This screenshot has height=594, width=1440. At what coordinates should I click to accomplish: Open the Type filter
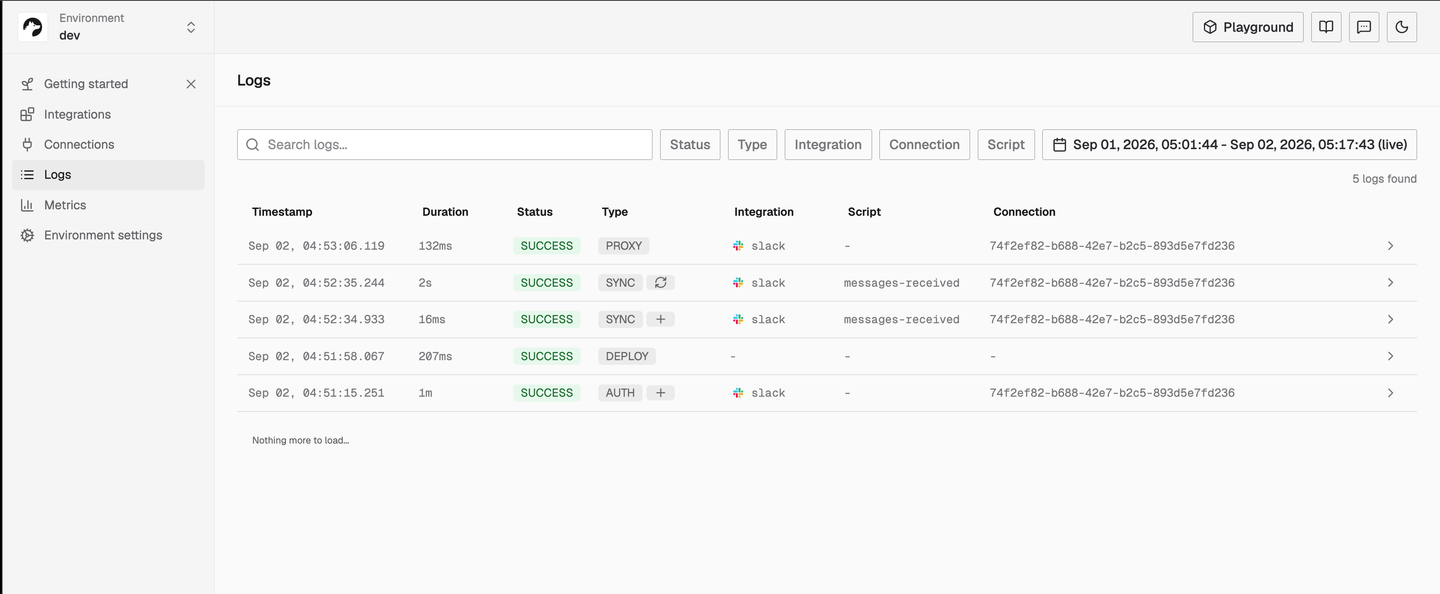click(x=752, y=144)
